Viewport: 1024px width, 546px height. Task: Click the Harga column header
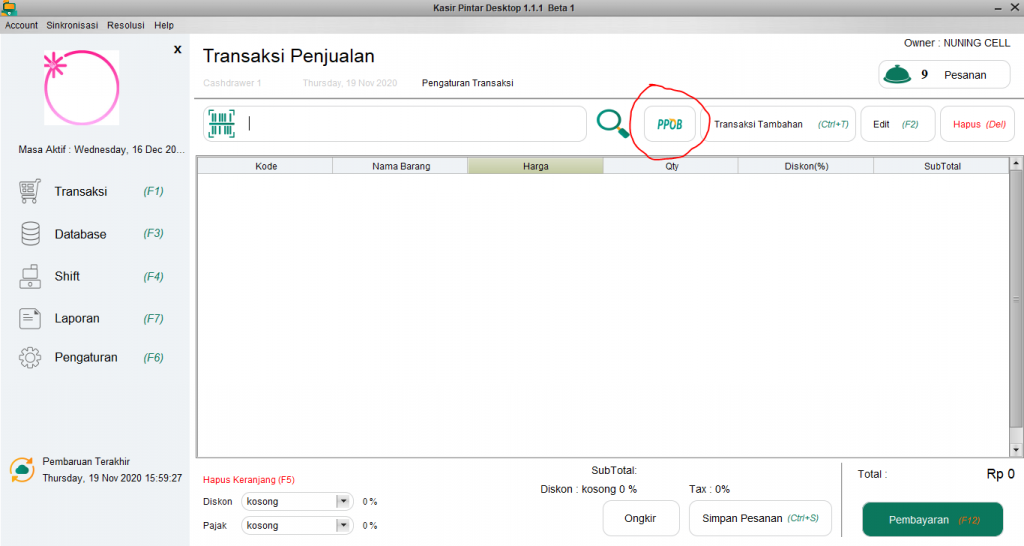[x=536, y=166]
